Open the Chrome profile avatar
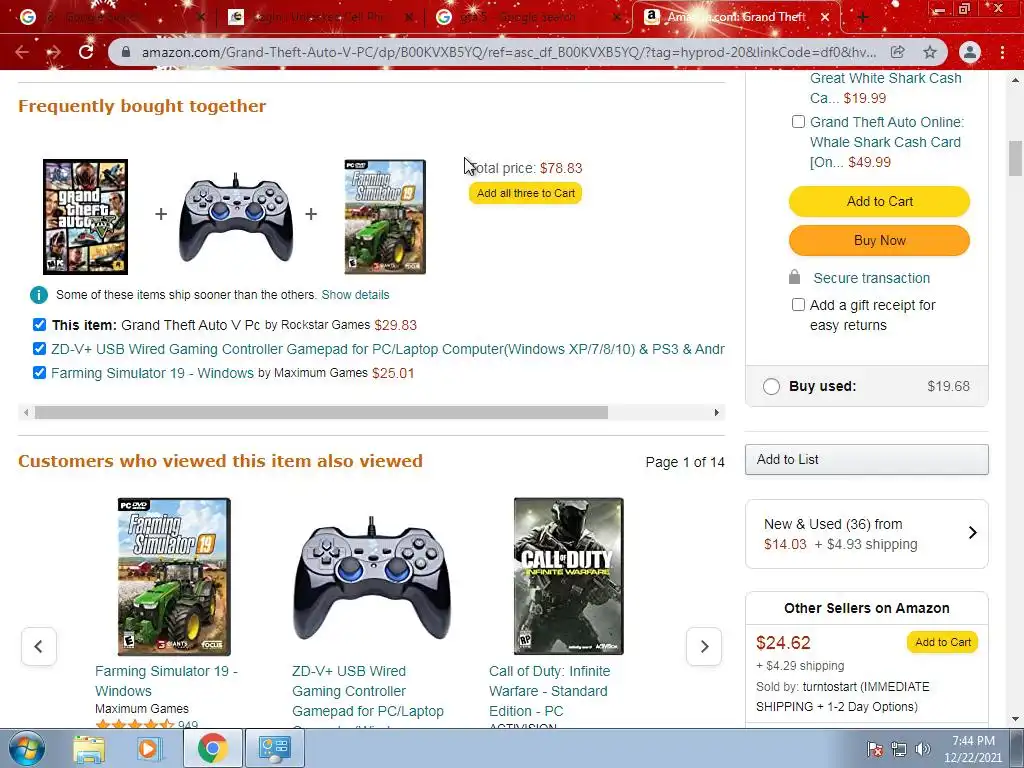Screen dimensions: 1024x768 [970, 52]
